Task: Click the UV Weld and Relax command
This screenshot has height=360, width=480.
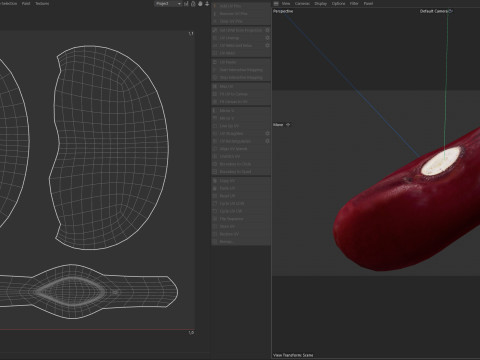Action: pyautogui.click(x=241, y=45)
